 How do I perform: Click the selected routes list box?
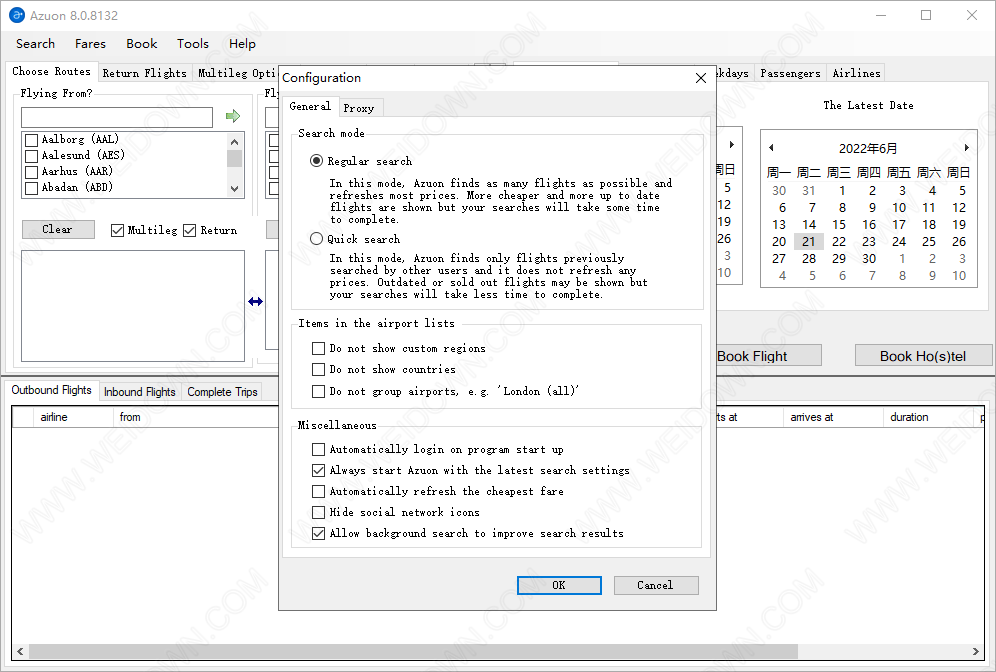(133, 306)
